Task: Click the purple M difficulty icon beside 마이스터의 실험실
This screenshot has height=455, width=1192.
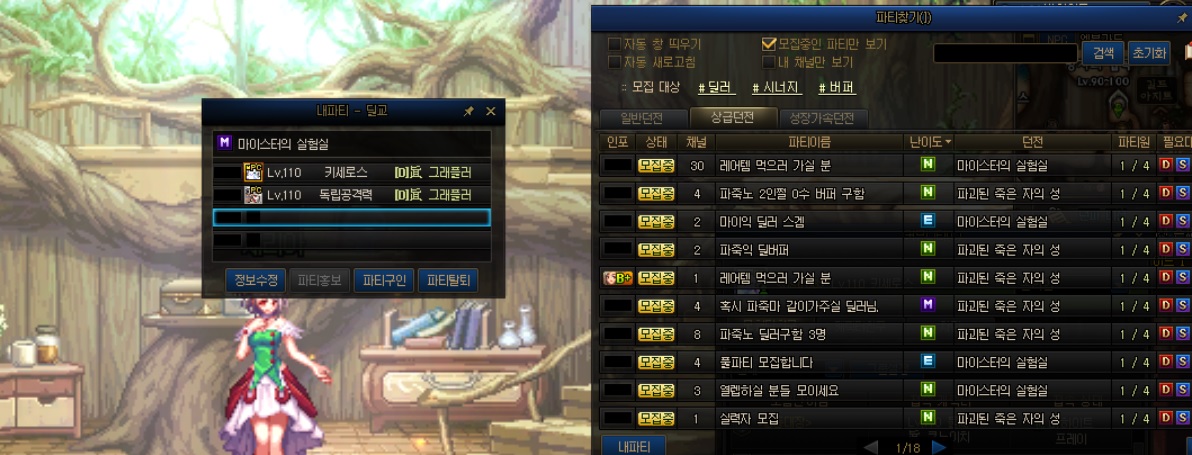Action: [224, 142]
